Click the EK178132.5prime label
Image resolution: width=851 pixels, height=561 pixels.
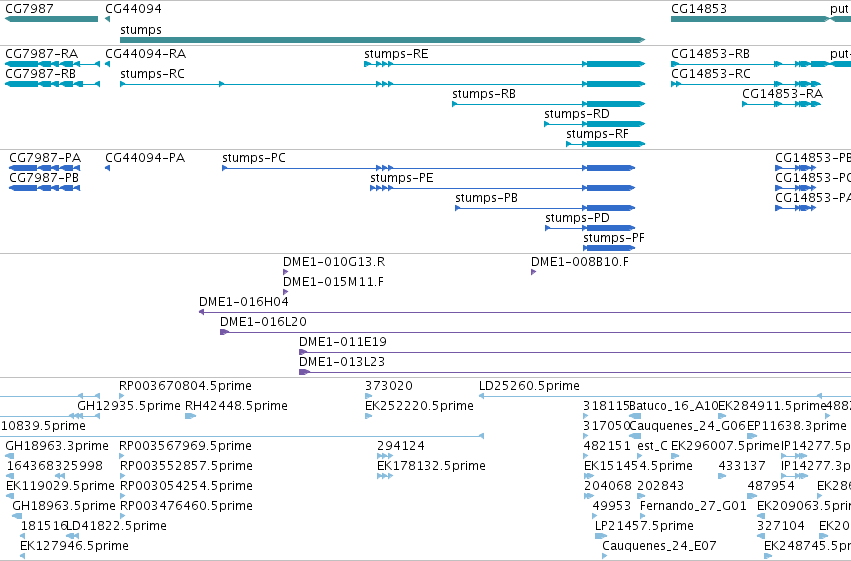(431, 466)
